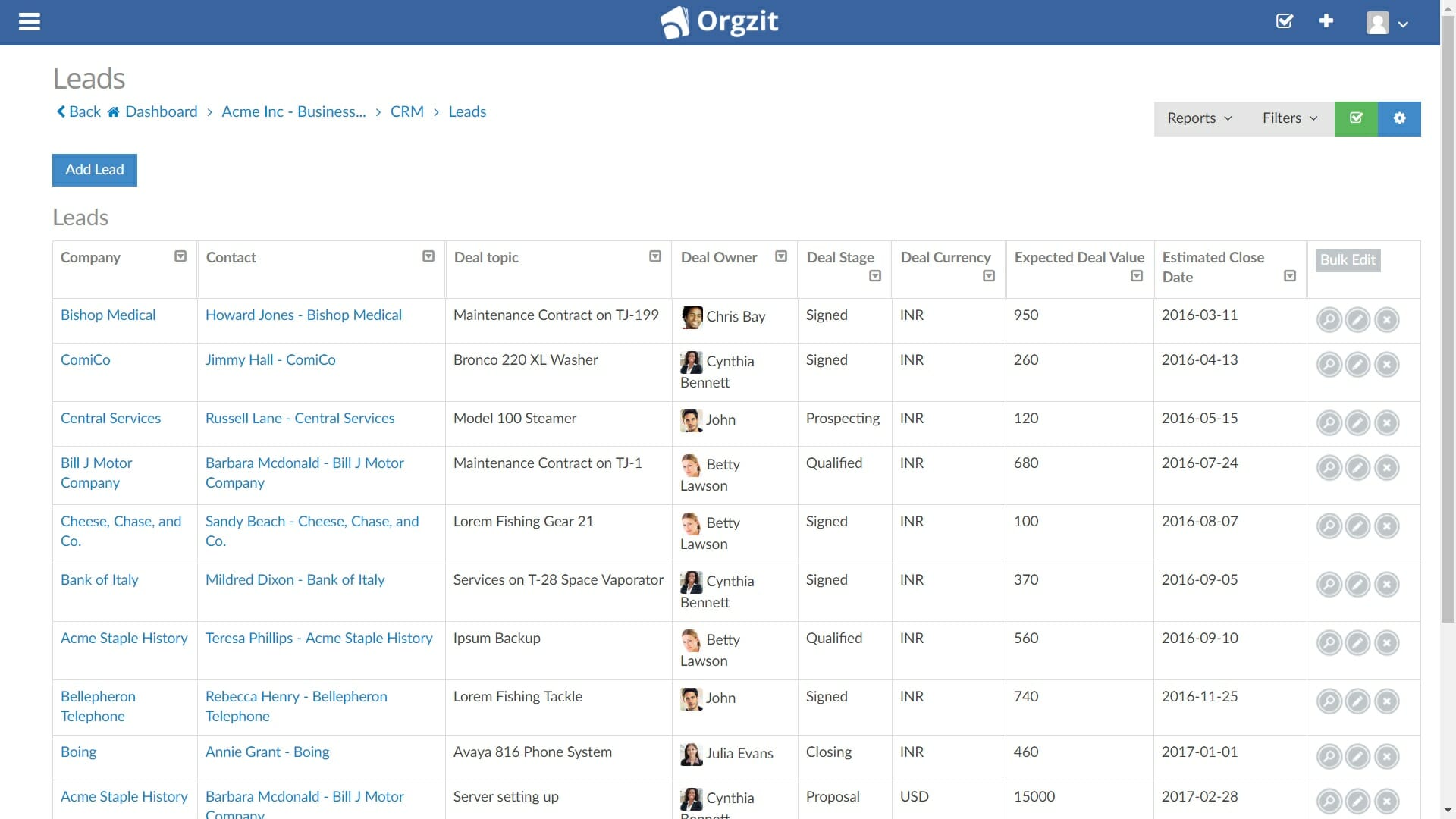Open the Reports dropdown

[x=1200, y=118]
